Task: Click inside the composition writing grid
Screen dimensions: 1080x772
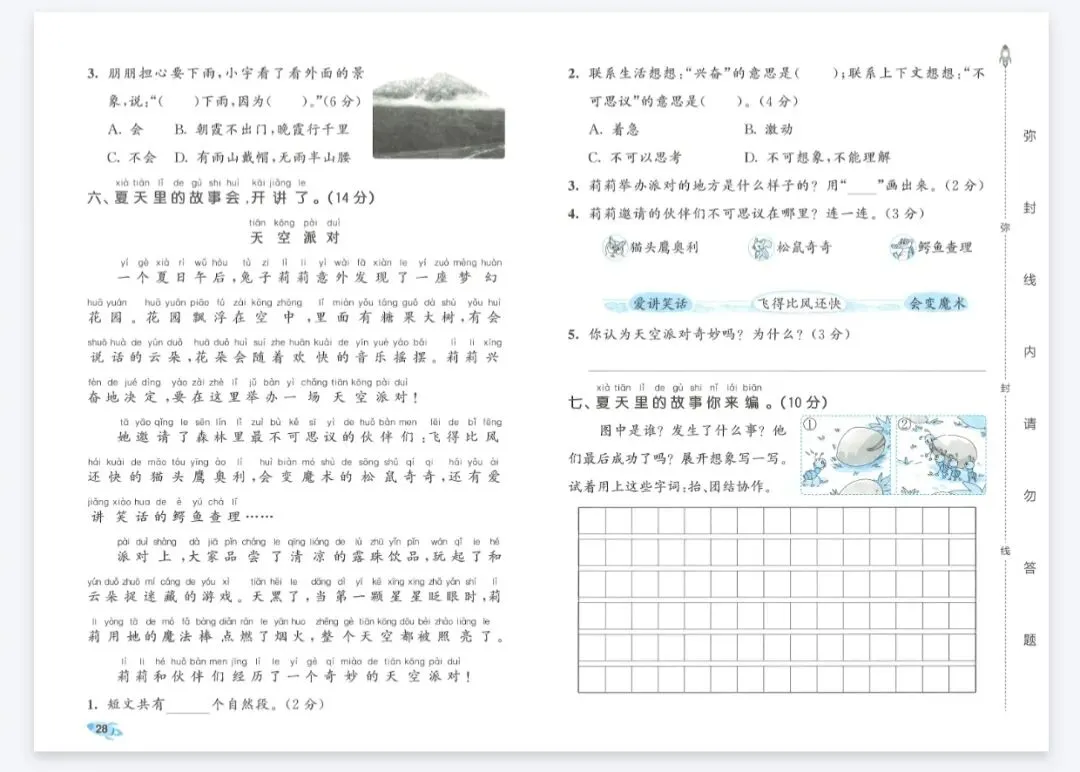Action: (776, 600)
